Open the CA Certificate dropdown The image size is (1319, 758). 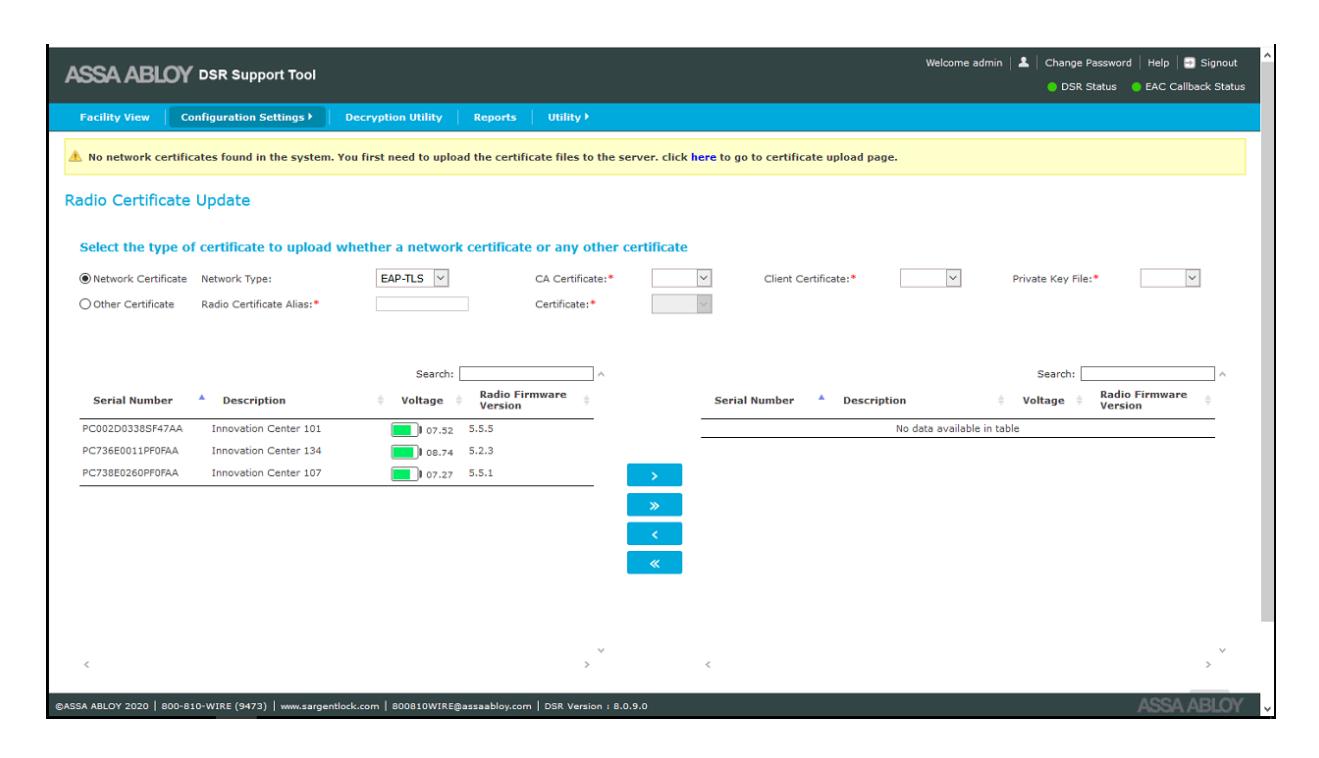point(681,280)
